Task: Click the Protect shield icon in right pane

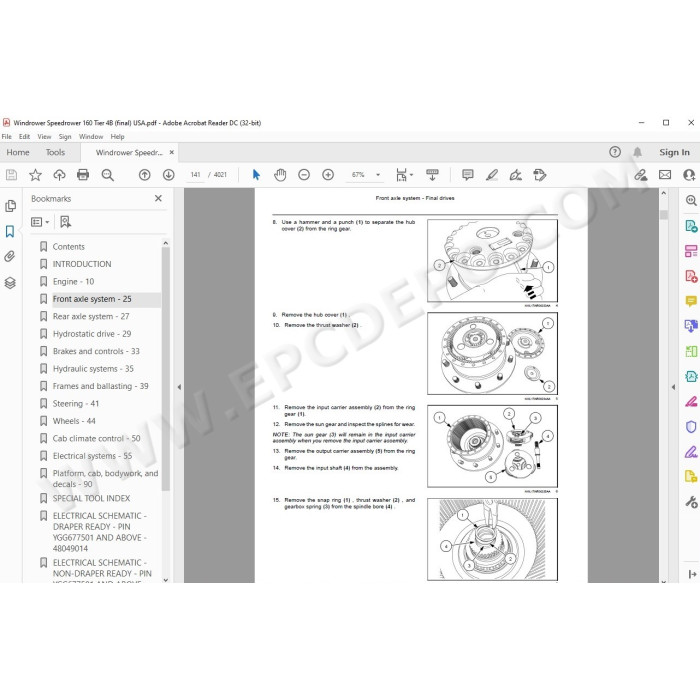Action: (691, 427)
